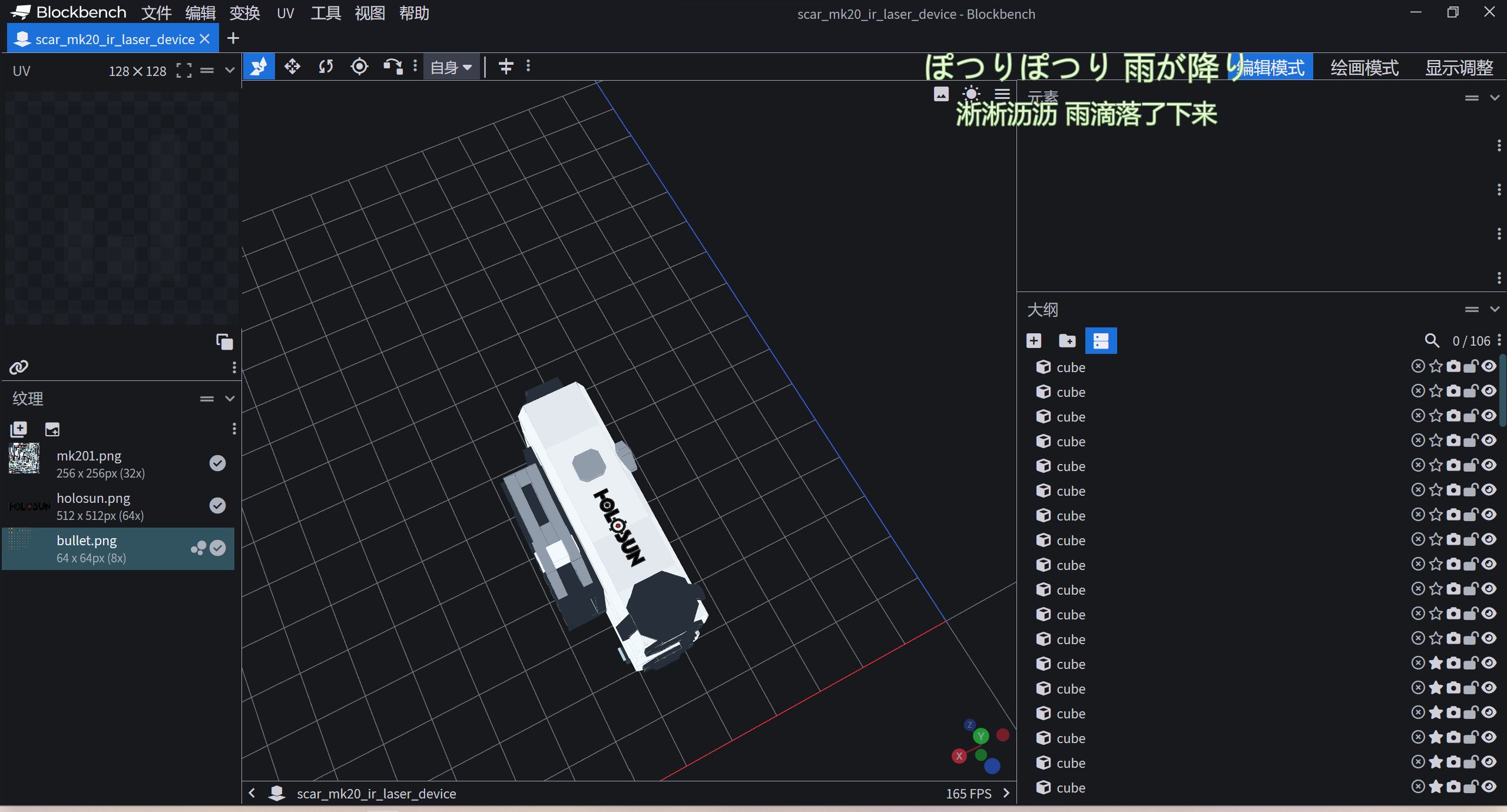Toggle visibility eye of first cube

pyautogui.click(x=1489, y=367)
